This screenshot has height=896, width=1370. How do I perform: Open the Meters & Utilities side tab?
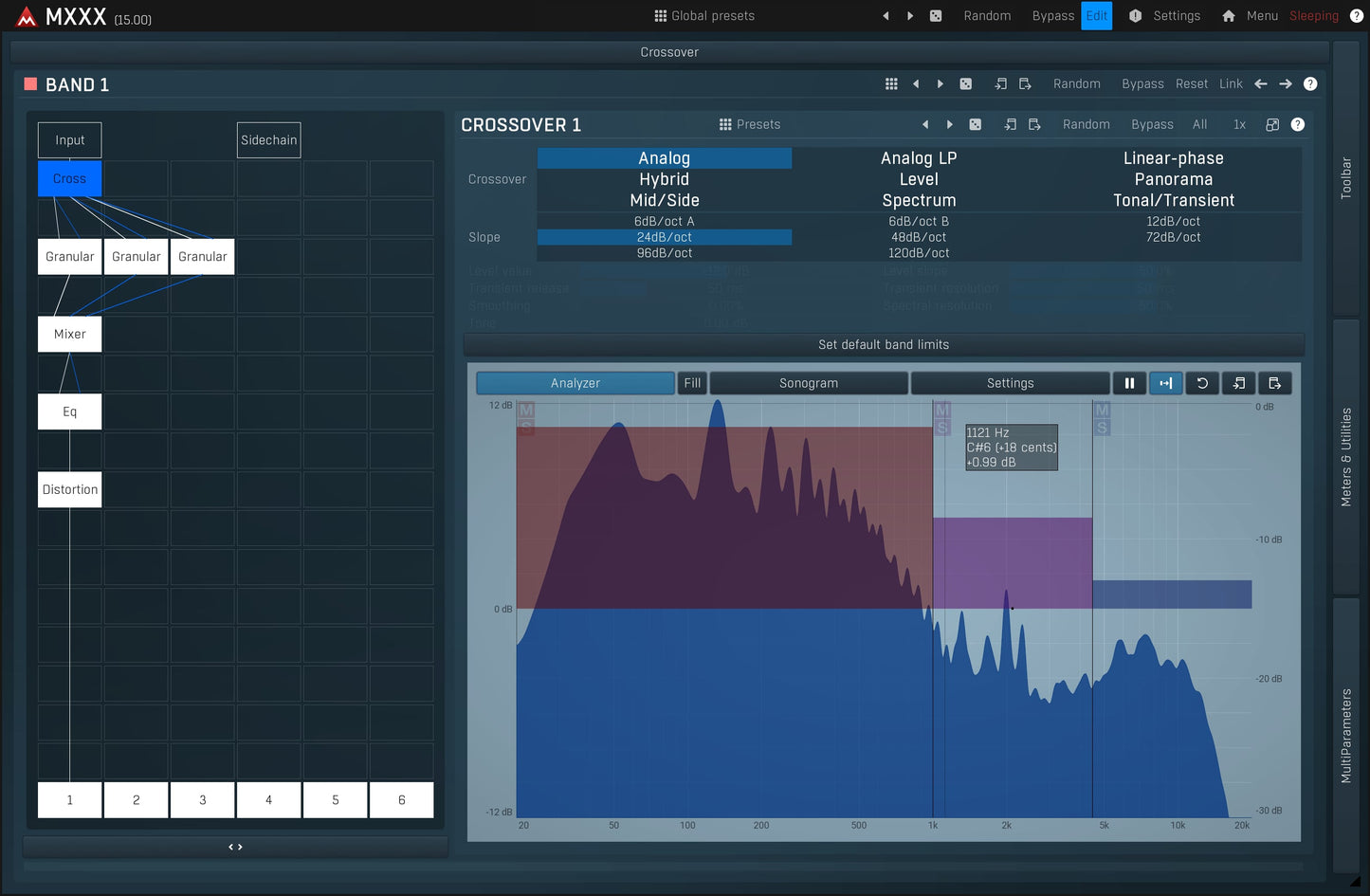[1345, 457]
